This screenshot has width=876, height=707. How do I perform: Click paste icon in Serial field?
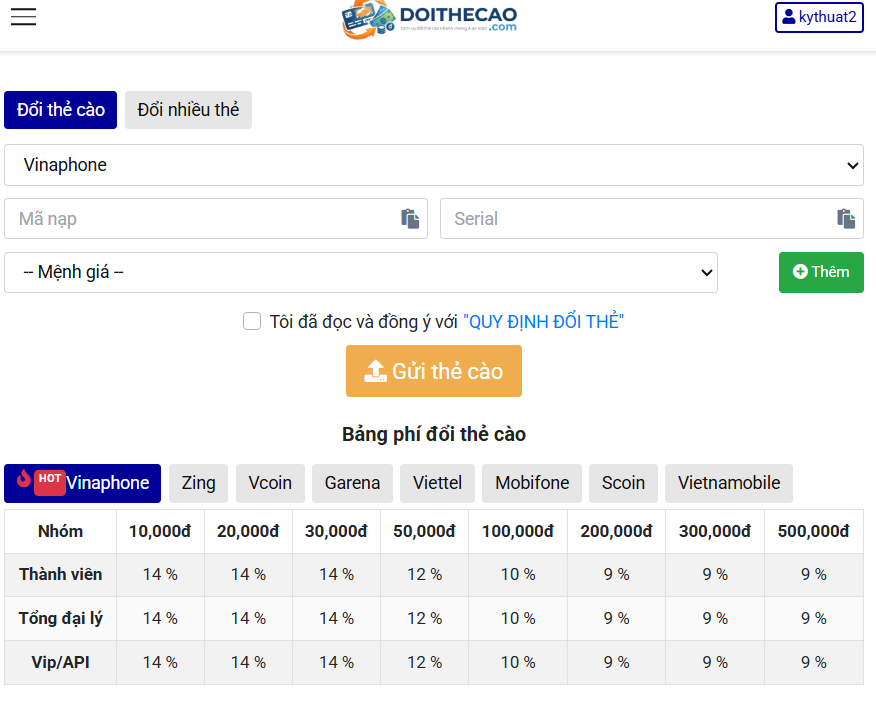pos(846,219)
